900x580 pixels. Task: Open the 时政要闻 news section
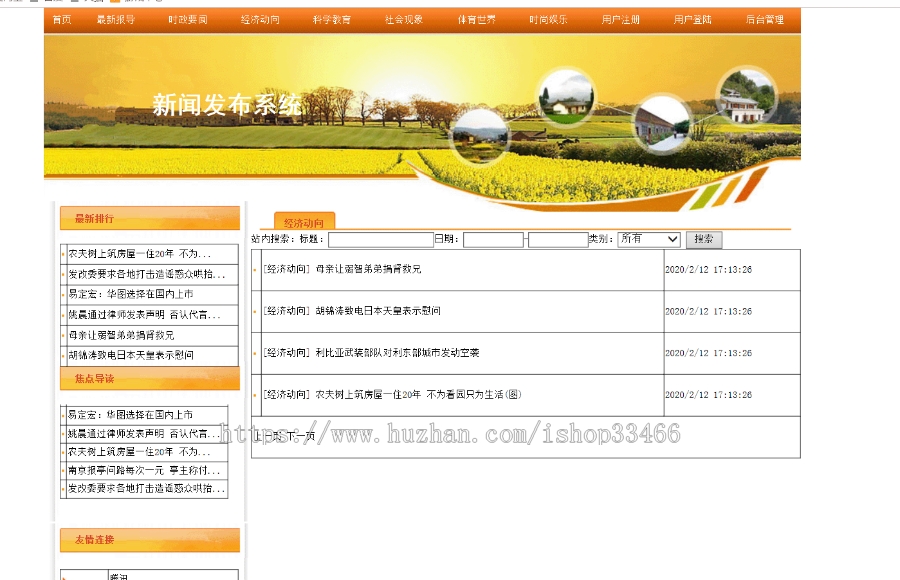coord(188,19)
